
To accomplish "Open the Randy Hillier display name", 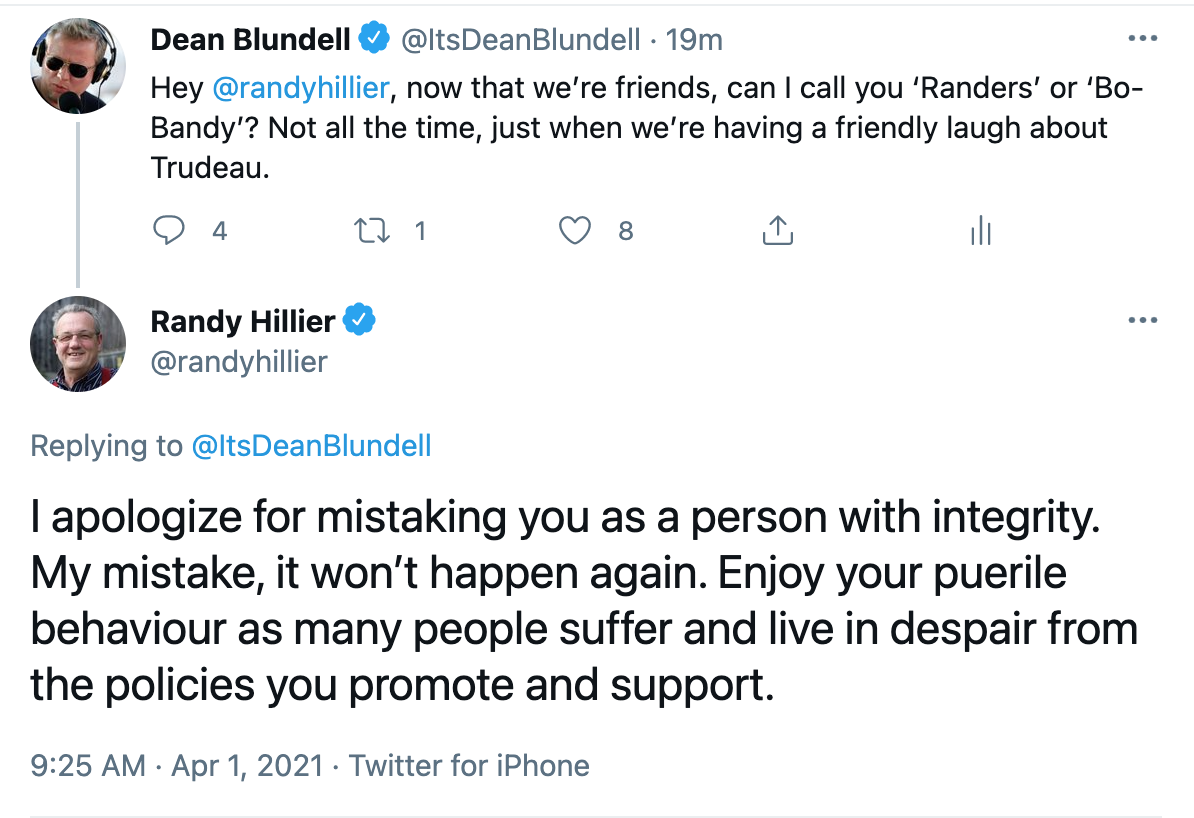I will pyautogui.click(x=243, y=321).
